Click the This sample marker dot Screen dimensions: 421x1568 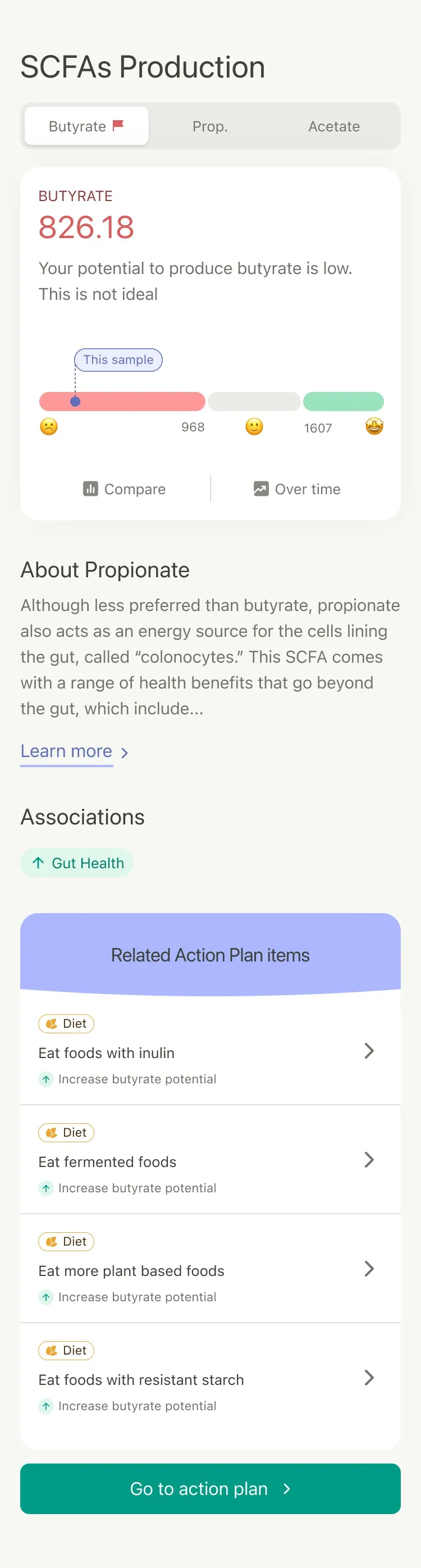tap(75, 402)
